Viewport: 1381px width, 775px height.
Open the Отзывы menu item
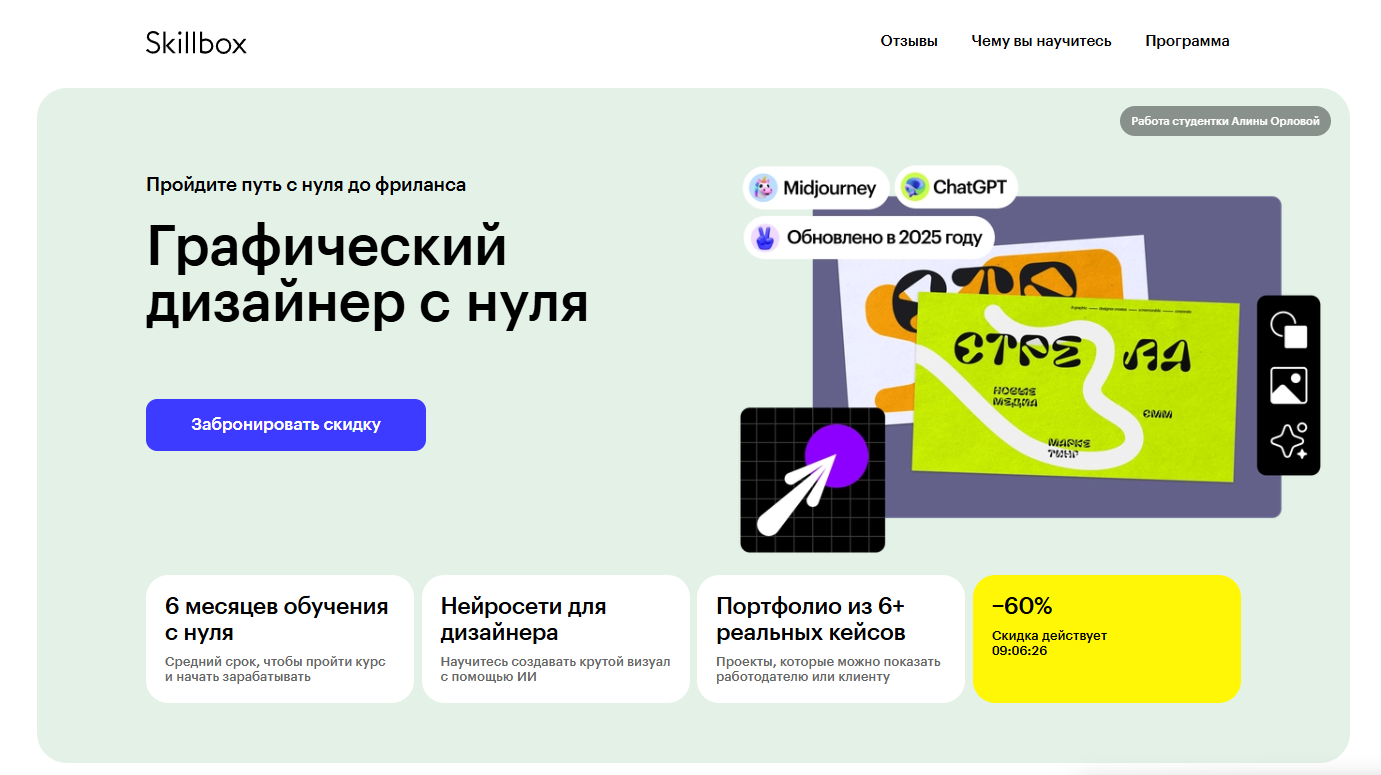pos(909,41)
